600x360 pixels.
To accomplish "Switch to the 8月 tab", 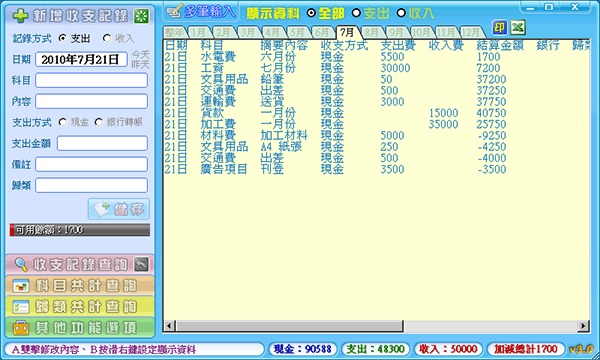I will (x=372, y=32).
